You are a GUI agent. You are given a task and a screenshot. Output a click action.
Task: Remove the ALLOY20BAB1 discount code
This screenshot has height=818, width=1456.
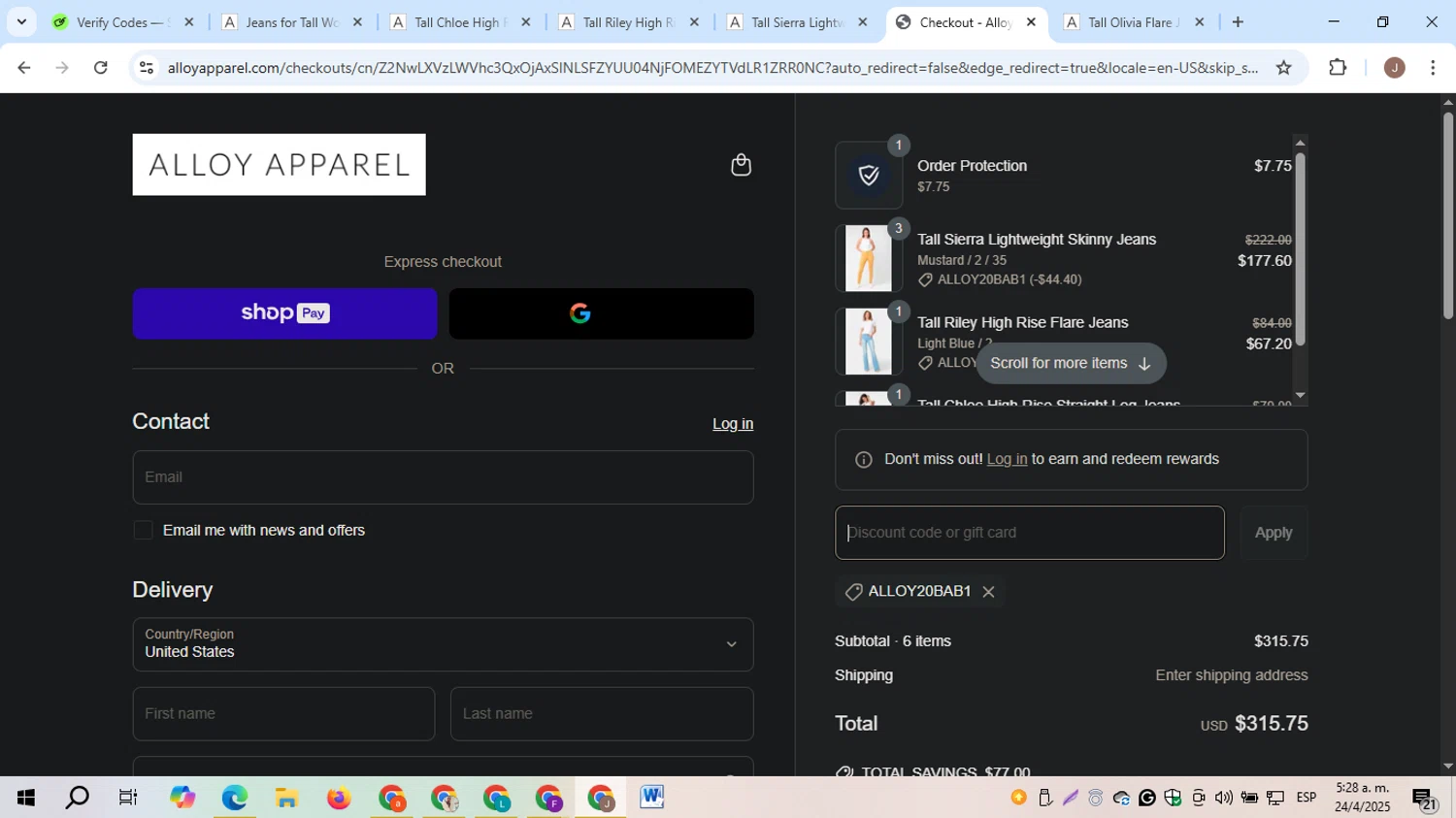pos(988,592)
